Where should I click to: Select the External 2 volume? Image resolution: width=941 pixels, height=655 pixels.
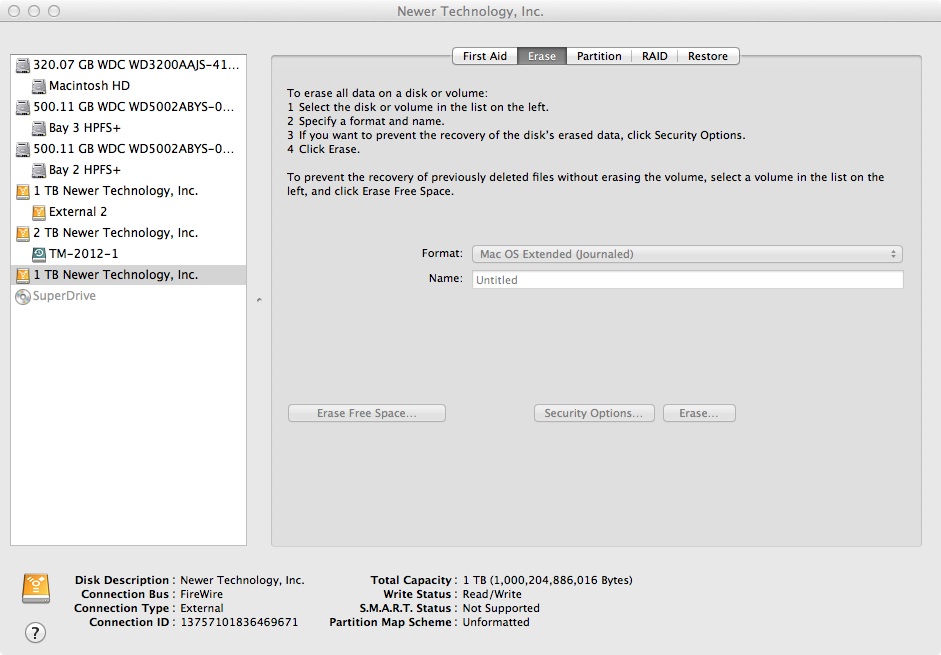(128, 212)
